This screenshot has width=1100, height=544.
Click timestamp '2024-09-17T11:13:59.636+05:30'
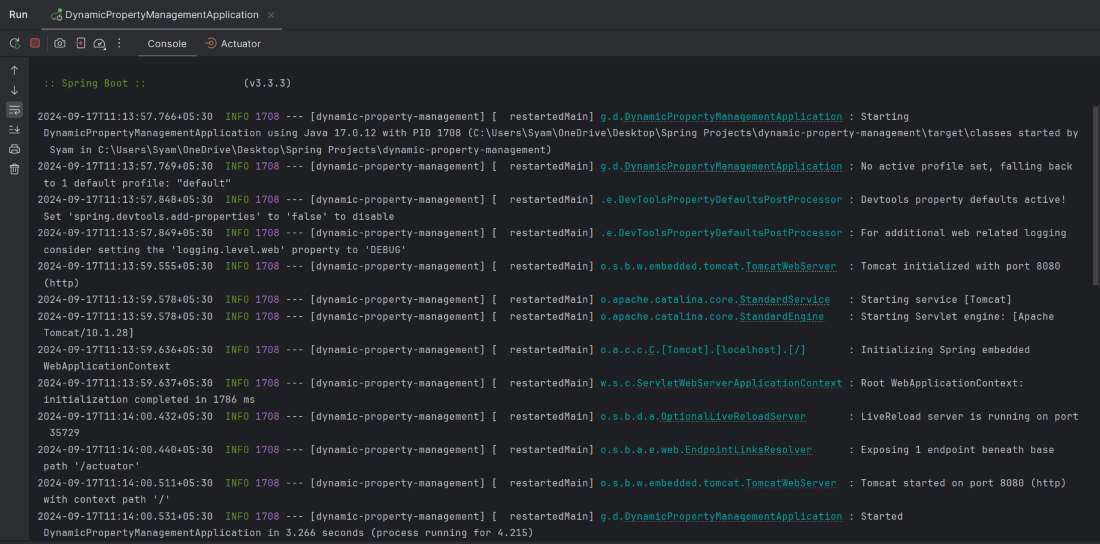[125, 350]
